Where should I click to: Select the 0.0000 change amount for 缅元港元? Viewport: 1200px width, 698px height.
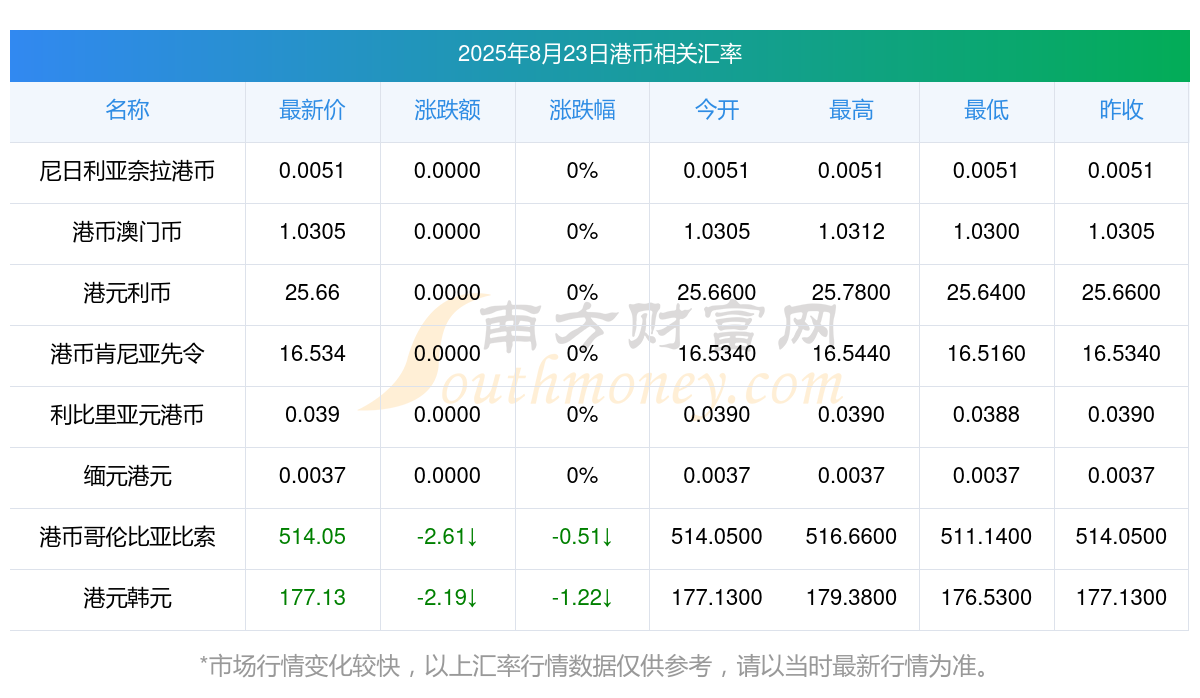pyautogui.click(x=447, y=476)
